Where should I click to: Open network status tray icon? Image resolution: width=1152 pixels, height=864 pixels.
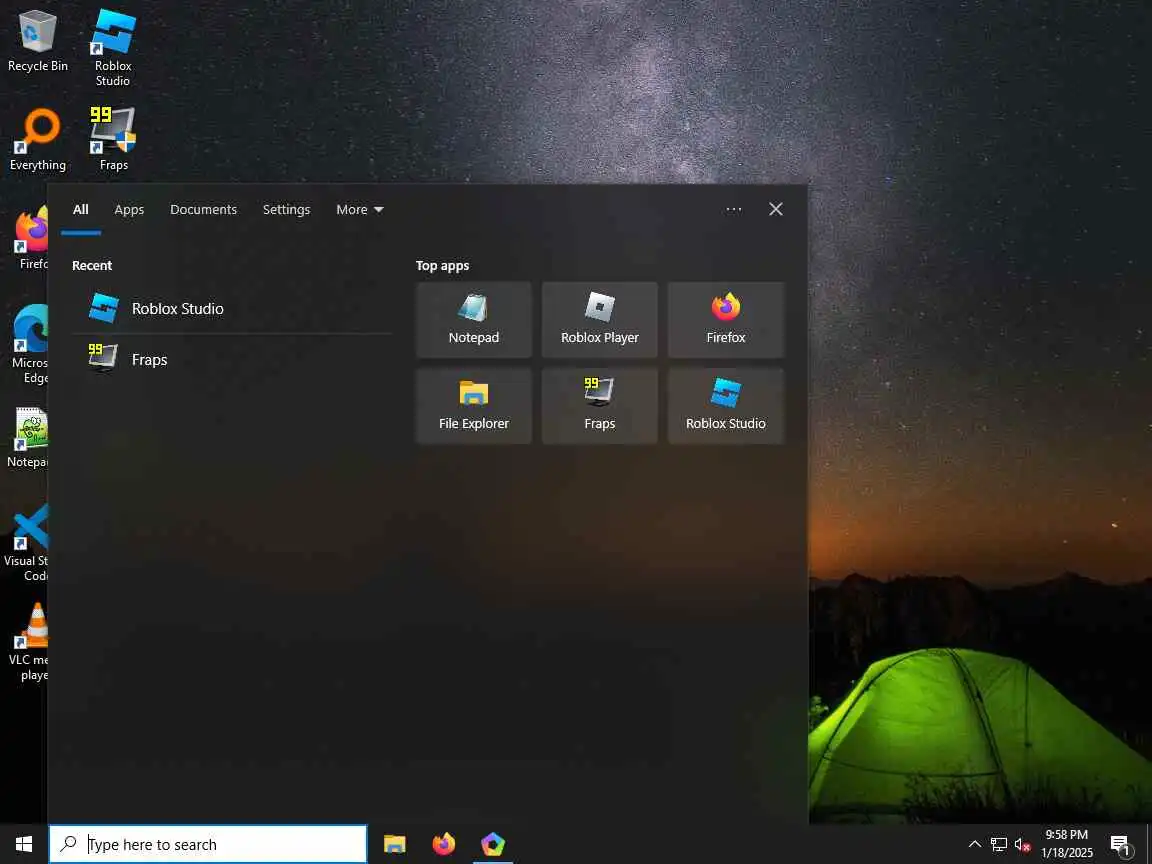point(998,844)
